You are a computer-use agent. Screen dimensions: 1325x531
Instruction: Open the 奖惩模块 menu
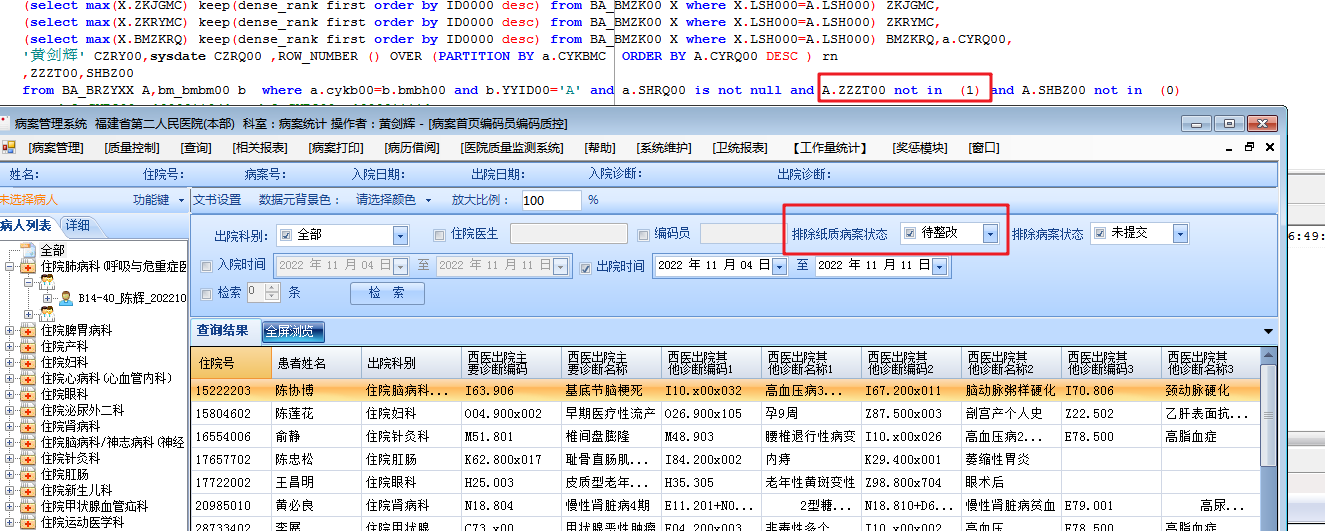[920, 148]
